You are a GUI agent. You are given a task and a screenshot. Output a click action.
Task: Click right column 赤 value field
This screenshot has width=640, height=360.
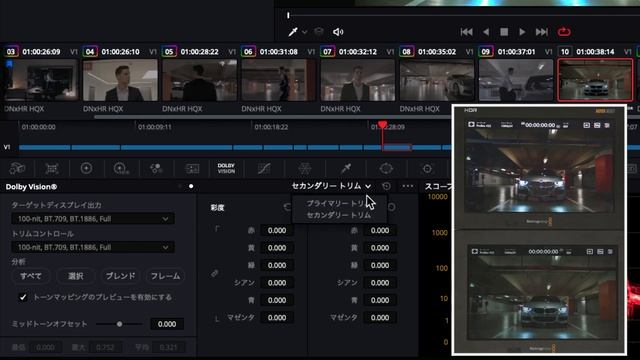[380, 230]
